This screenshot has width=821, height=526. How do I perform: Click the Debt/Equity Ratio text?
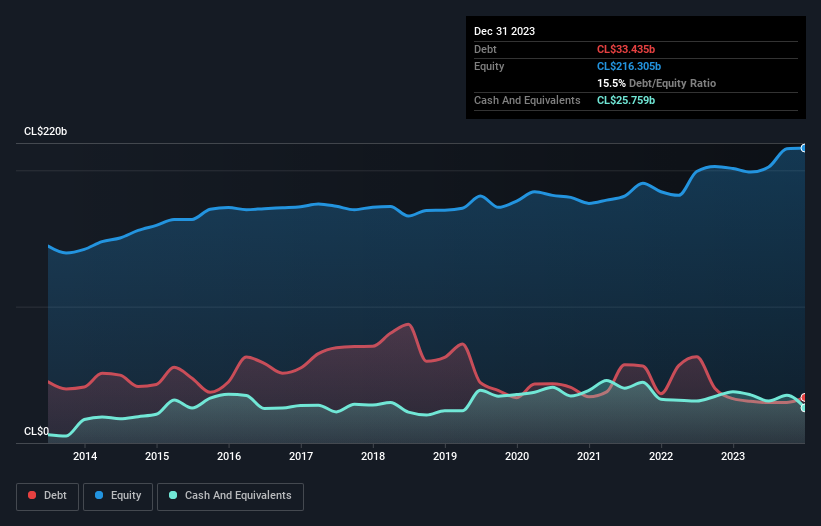pyautogui.click(x=672, y=83)
